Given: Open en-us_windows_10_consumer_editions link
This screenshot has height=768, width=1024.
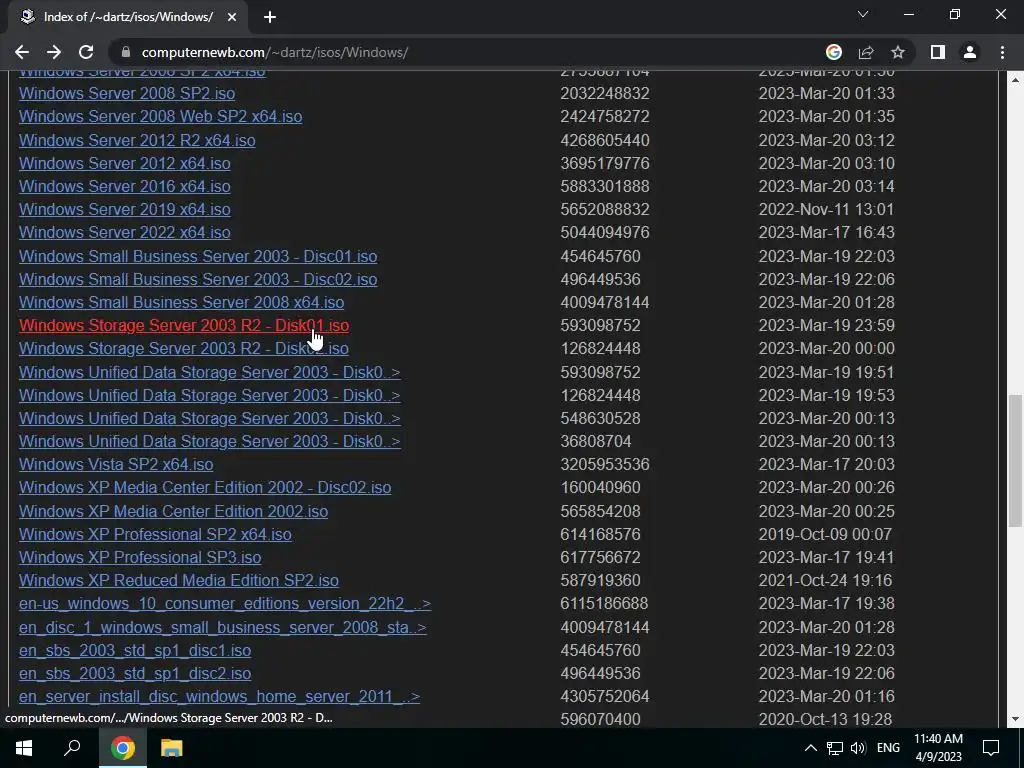Looking at the screenshot, I should (x=225, y=603).
